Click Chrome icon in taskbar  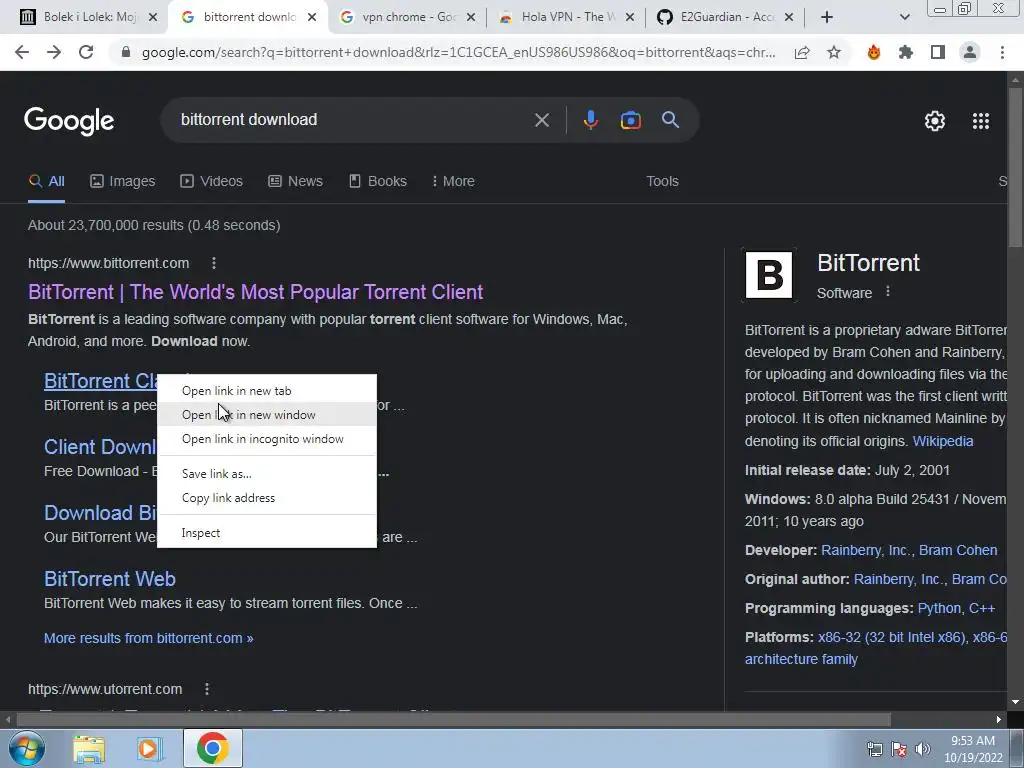tap(212, 748)
